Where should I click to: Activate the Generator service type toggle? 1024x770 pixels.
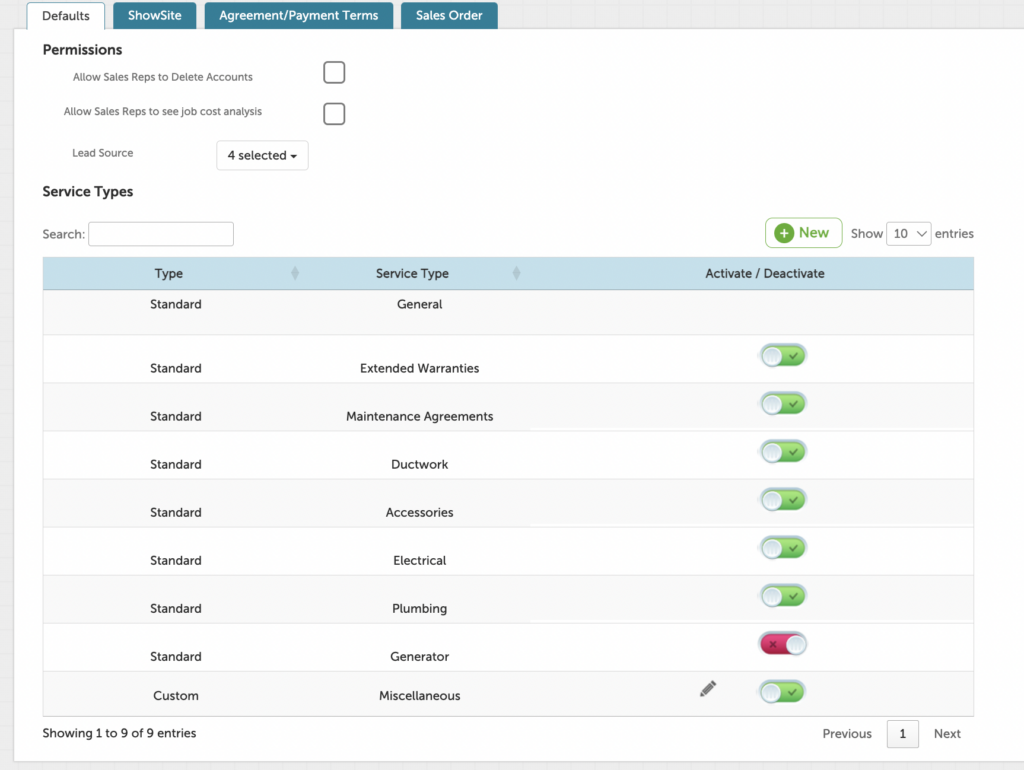click(x=783, y=645)
